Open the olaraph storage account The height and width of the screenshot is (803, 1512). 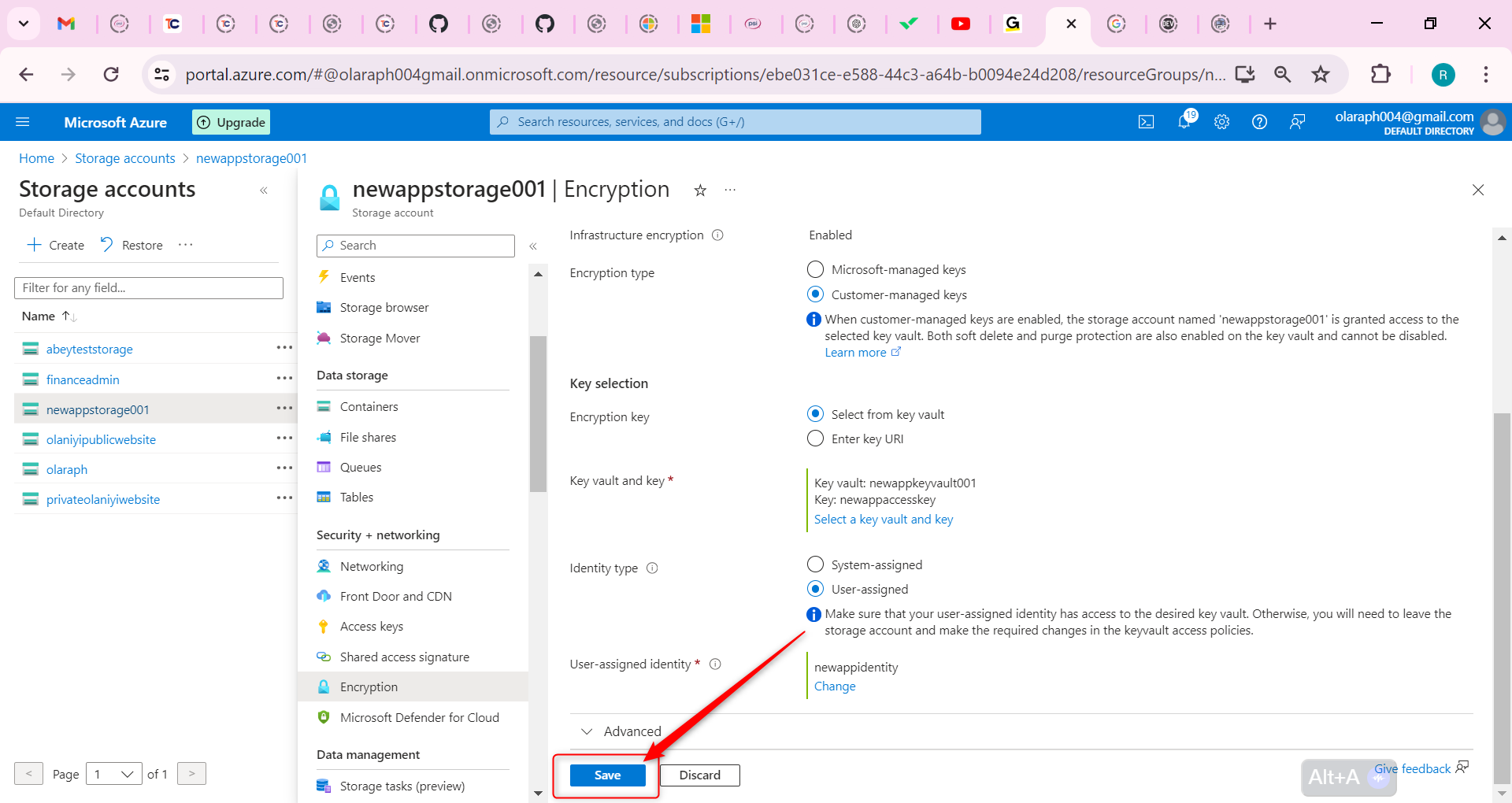point(67,469)
